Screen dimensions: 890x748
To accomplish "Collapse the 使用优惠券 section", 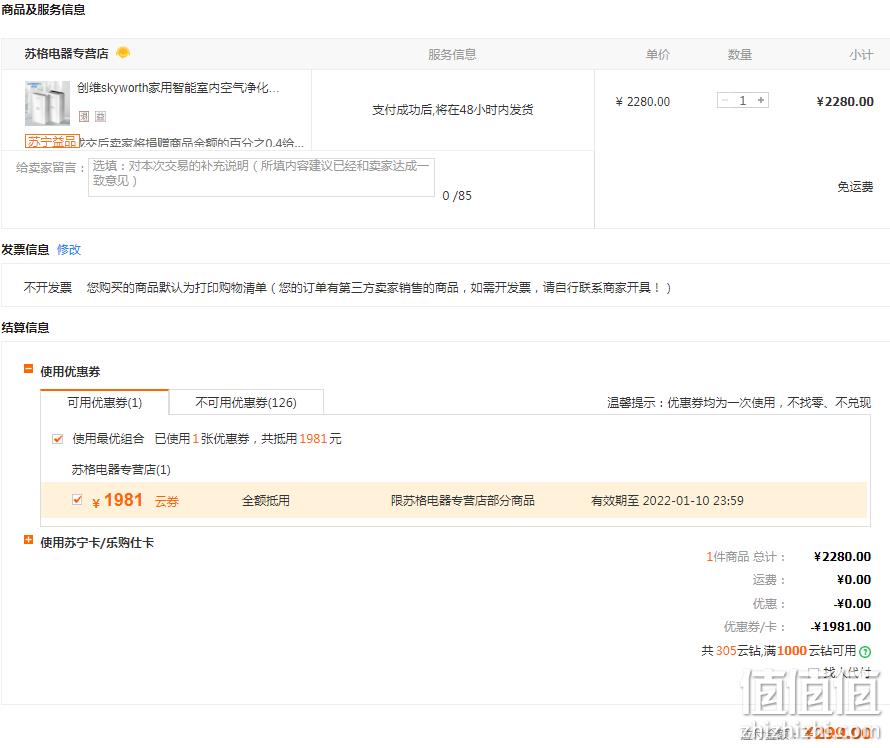I will 28,369.
